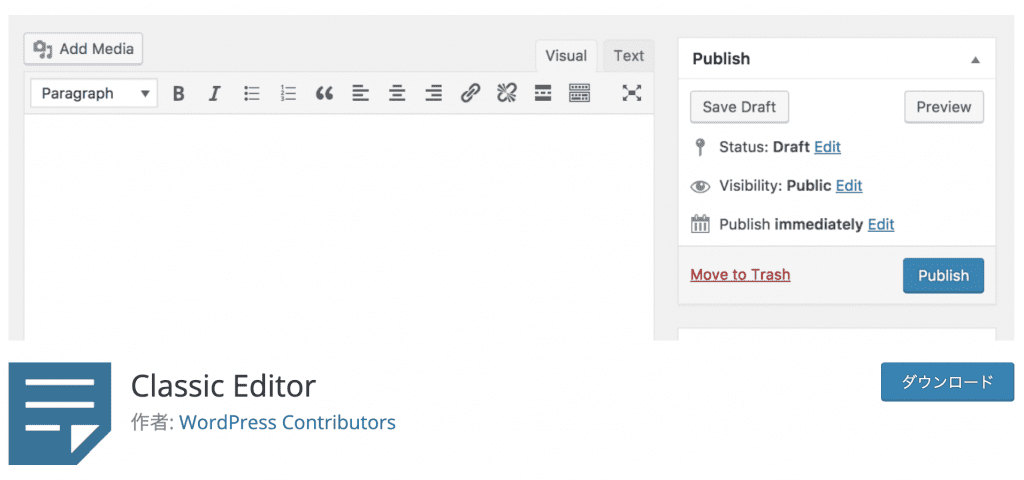
Task: Center align the text
Action: (x=397, y=94)
